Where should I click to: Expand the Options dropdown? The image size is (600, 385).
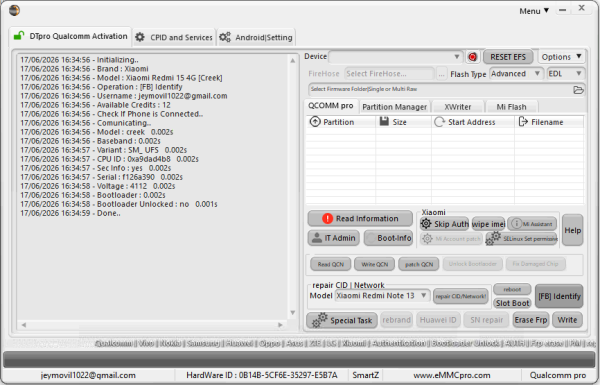561,57
